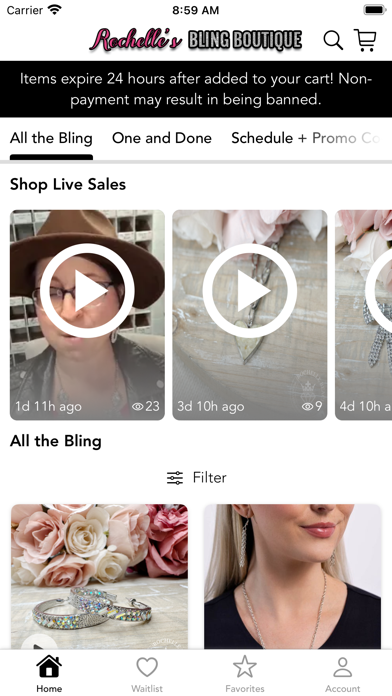Click the view count eye icon showing 23
Image resolution: width=392 pixels, height=696 pixels.
[137, 407]
